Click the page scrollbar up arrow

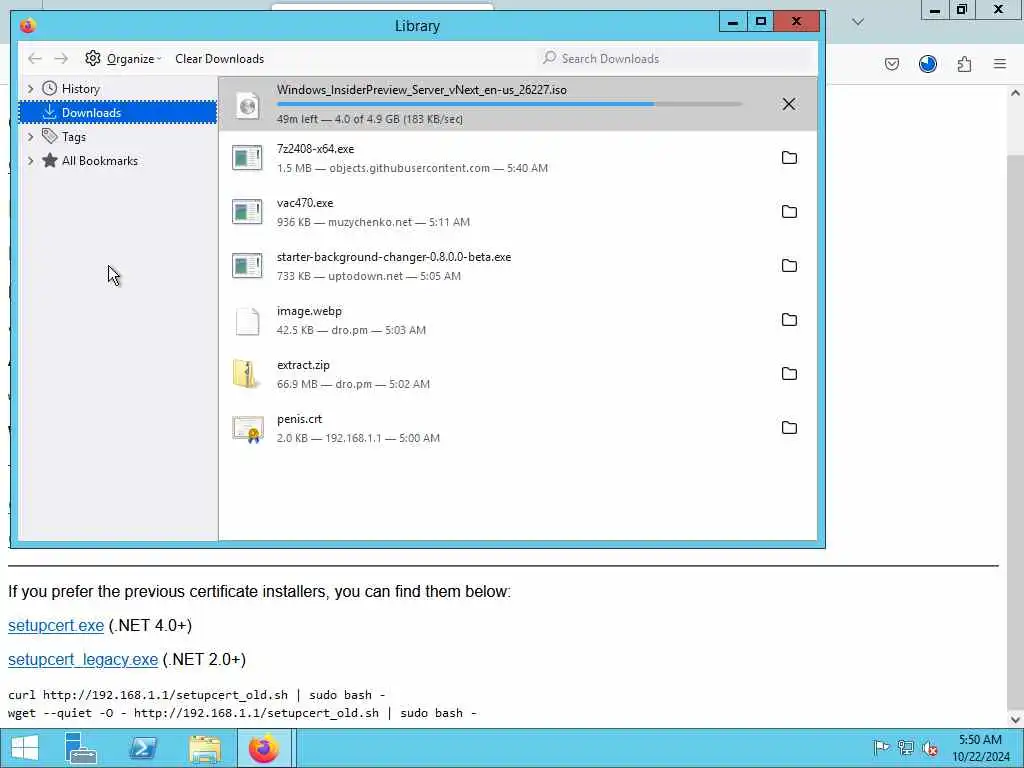click(x=1016, y=93)
